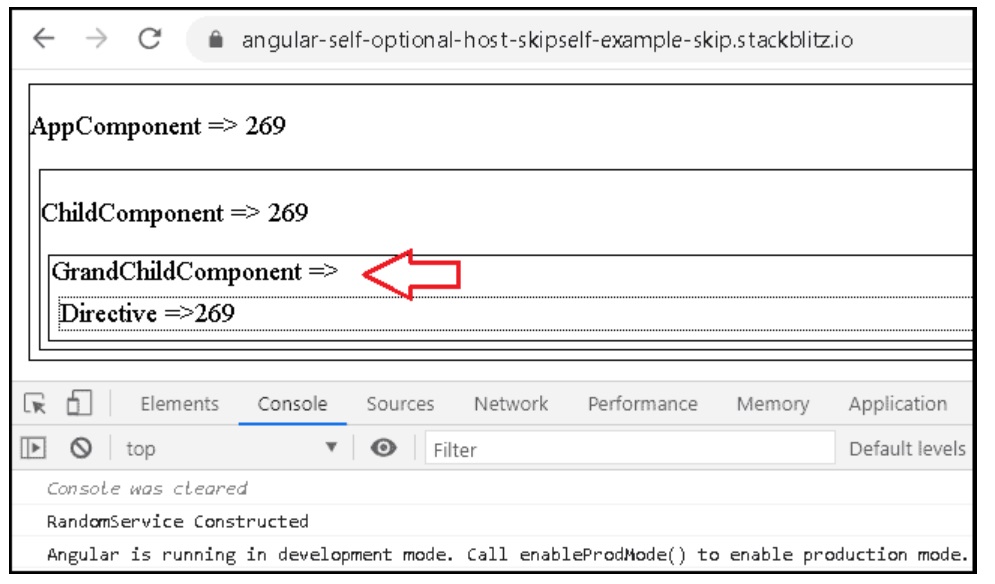Click the browser back arrow
This screenshot has width=995, height=584.
click(44, 39)
